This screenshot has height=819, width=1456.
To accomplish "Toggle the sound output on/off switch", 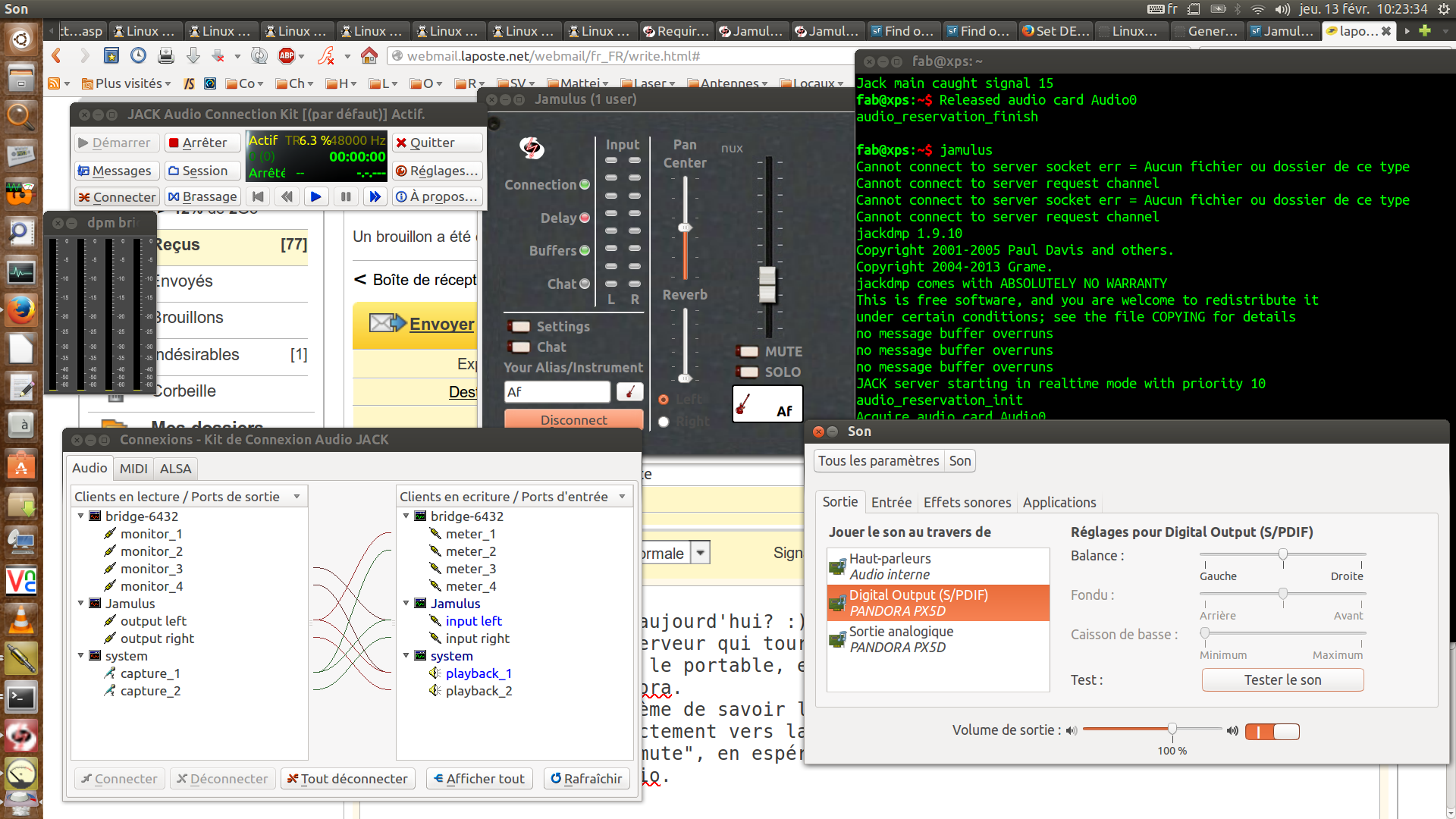I will (x=1272, y=732).
